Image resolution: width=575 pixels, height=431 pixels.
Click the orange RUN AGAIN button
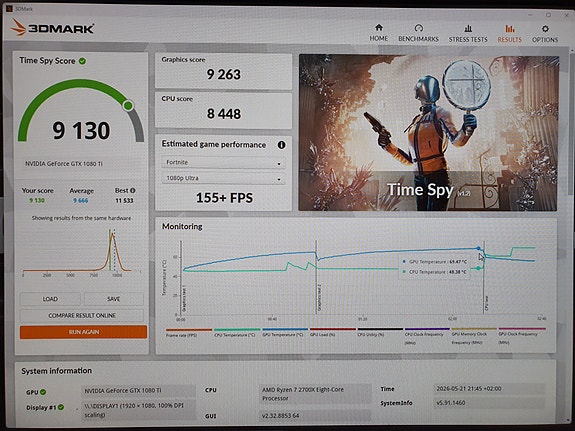[x=84, y=332]
